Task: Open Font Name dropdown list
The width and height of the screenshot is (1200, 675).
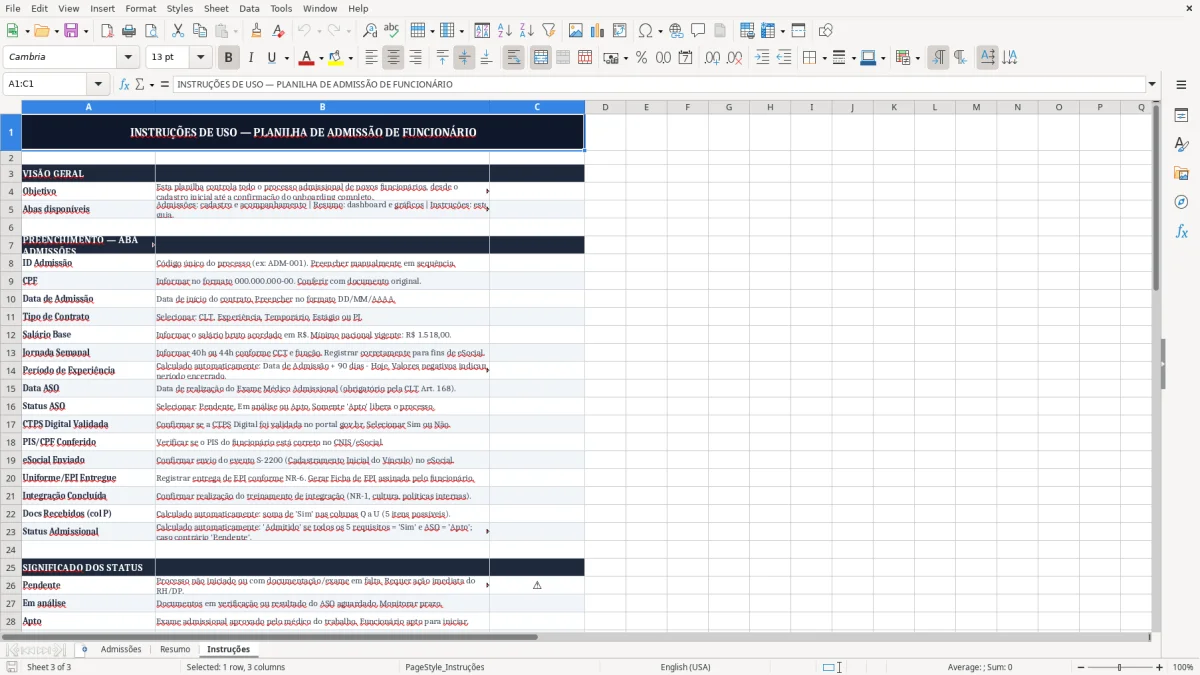Action: click(x=128, y=58)
